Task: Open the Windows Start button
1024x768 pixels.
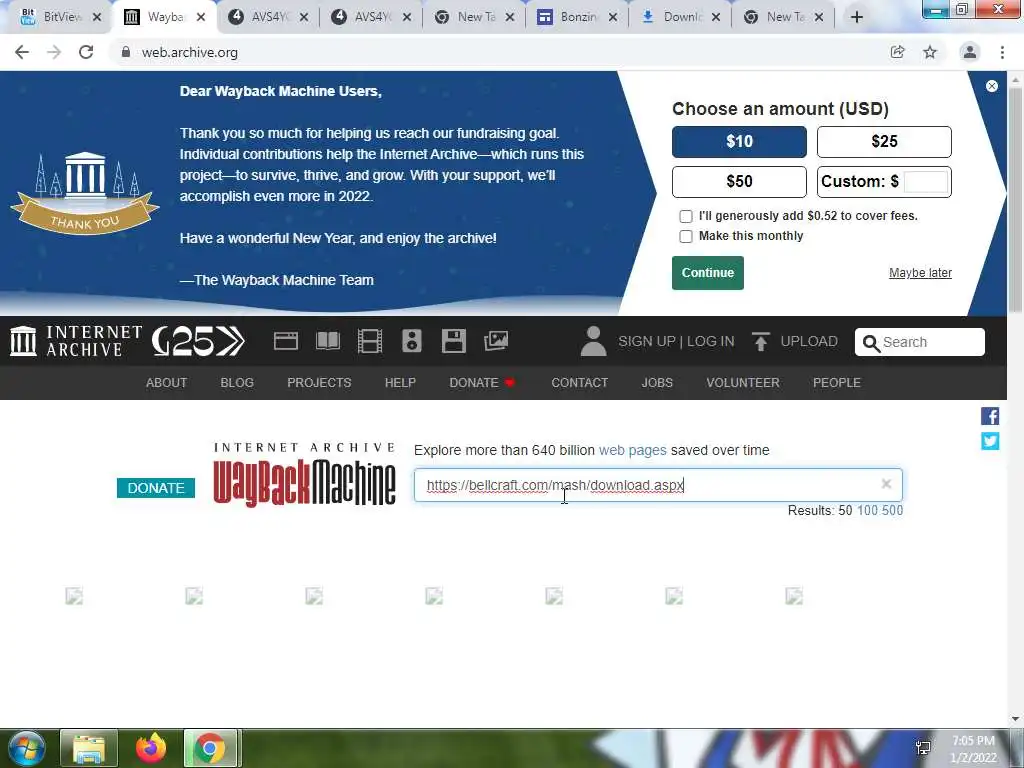Action: tap(26, 748)
